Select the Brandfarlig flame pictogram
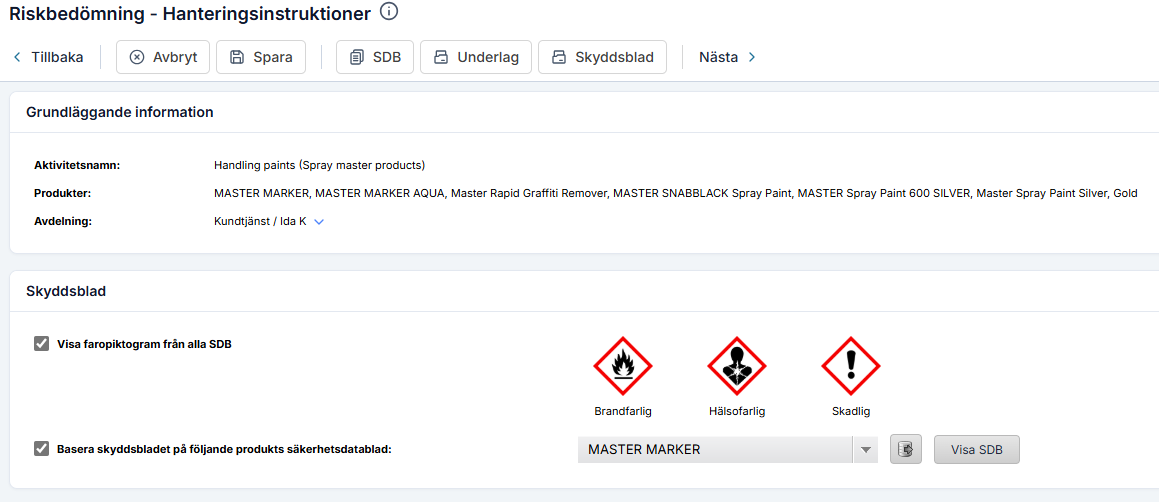 click(x=622, y=365)
